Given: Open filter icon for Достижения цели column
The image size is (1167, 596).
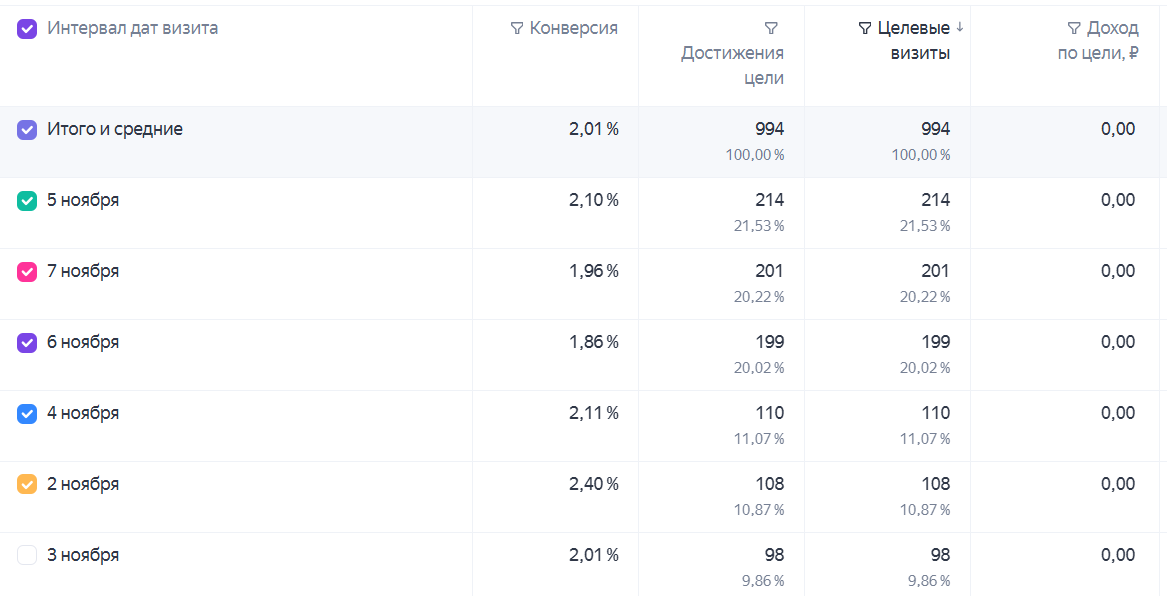Looking at the screenshot, I should point(771,29).
